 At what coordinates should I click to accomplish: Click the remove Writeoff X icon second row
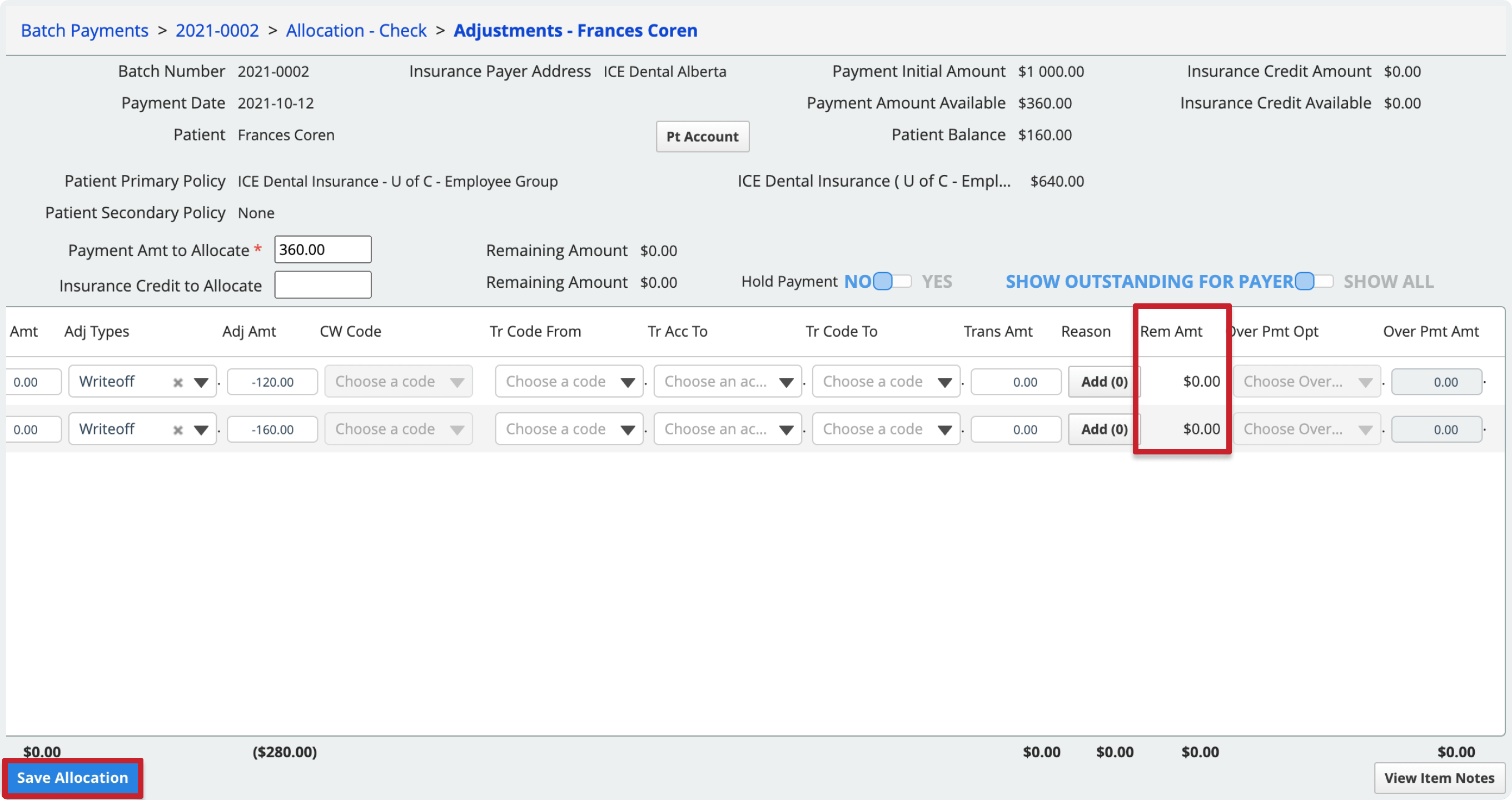pos(177,429)
